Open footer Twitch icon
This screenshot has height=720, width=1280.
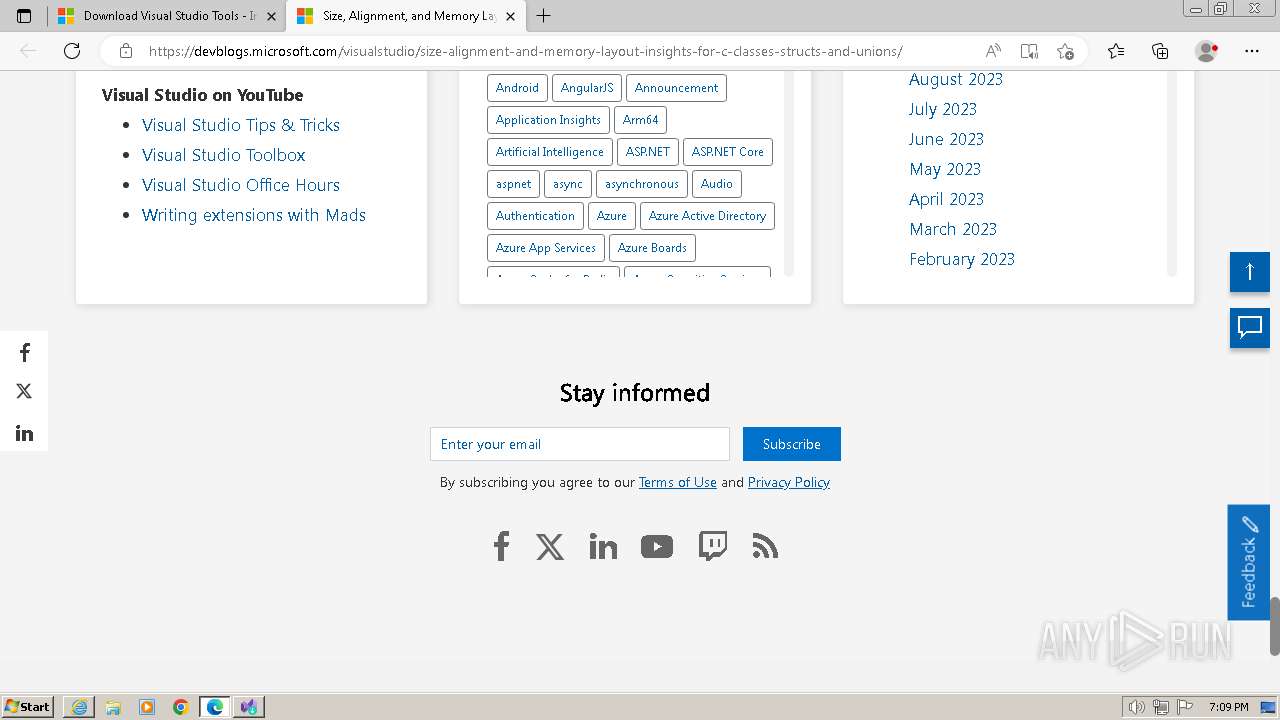pyautogui.click(x=712, y=546)
